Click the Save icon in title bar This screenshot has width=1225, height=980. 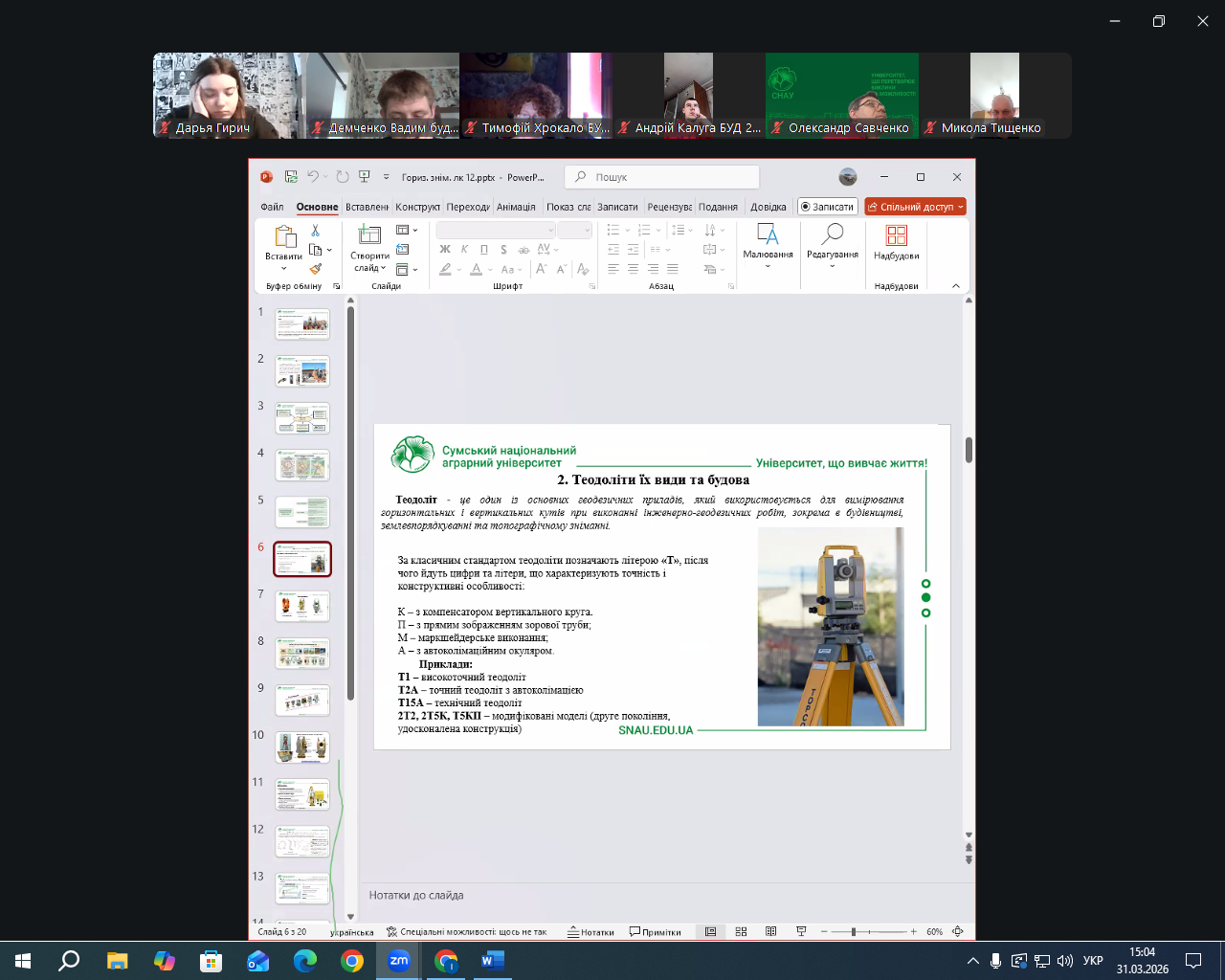click(x=290, y=177)
